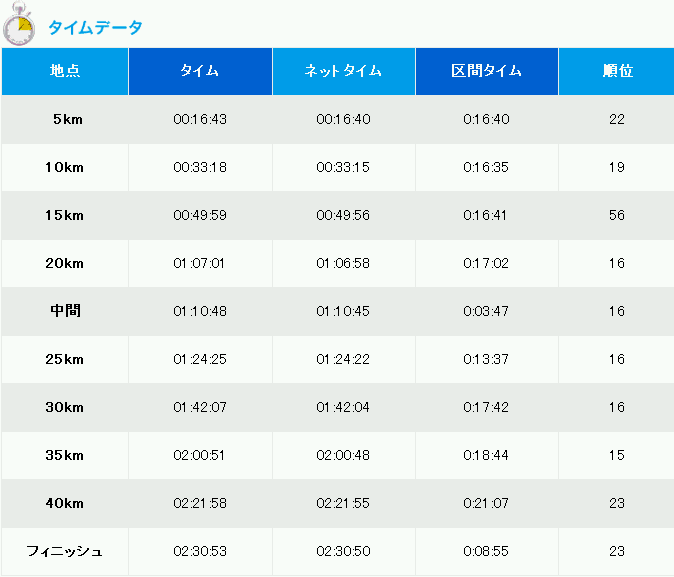Image resolution: width=674 pixels, height=577 pixels.
Task: Click the 5km rank value 22
Action: pos(617,119)
